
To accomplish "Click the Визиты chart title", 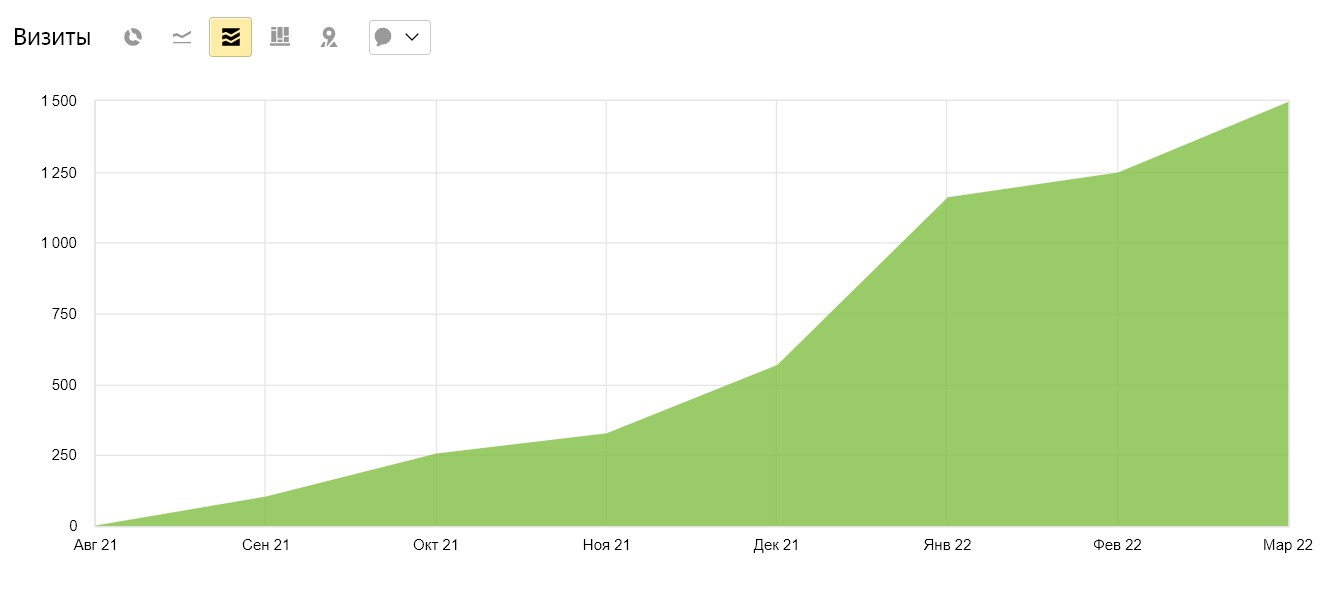I will pyautogui.click(x=52, y=38).
